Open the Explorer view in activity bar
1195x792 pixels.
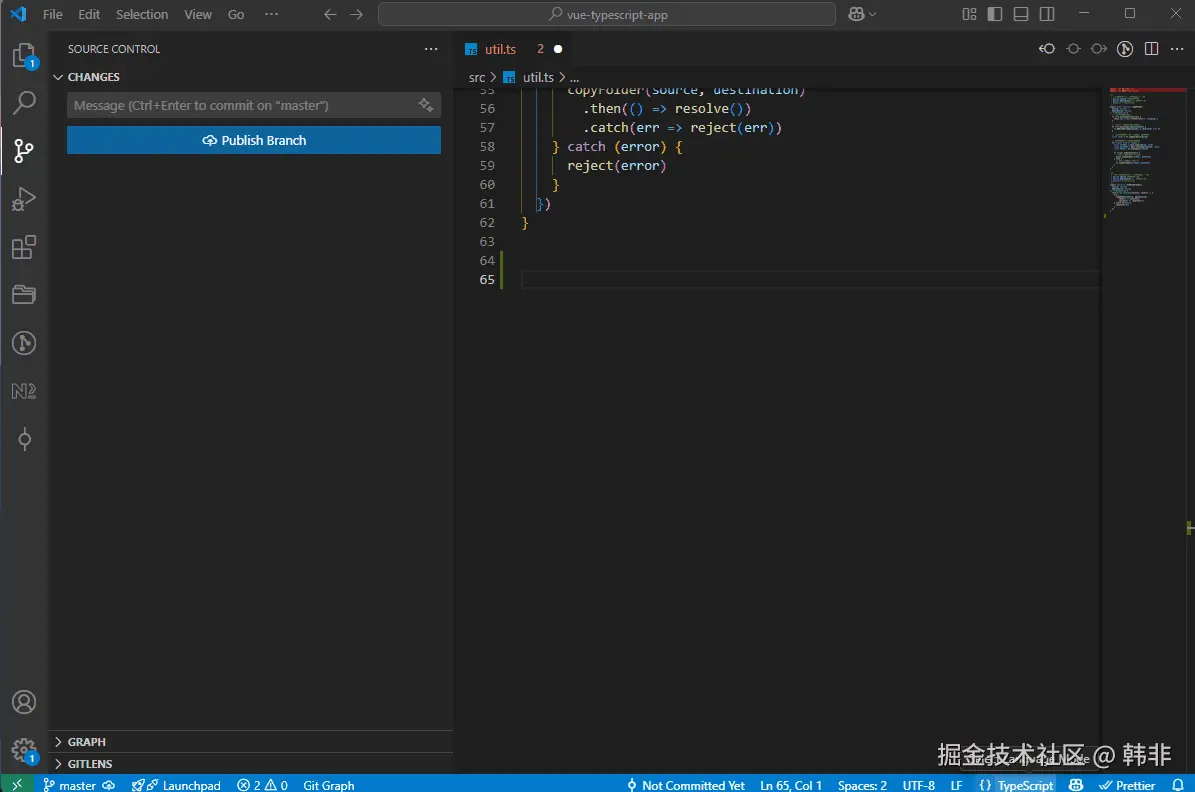[24, 56]
